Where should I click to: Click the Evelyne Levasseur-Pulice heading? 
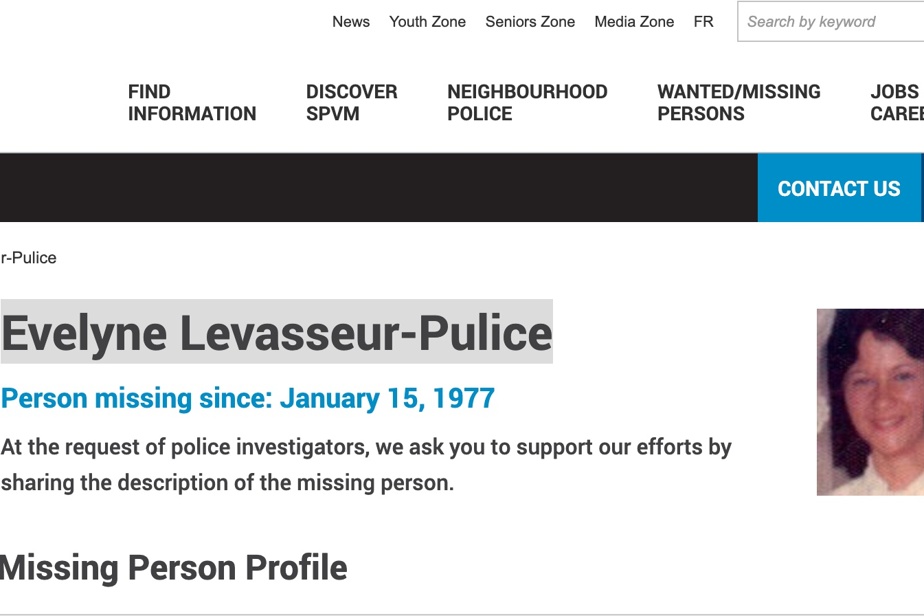coord(276,332)
